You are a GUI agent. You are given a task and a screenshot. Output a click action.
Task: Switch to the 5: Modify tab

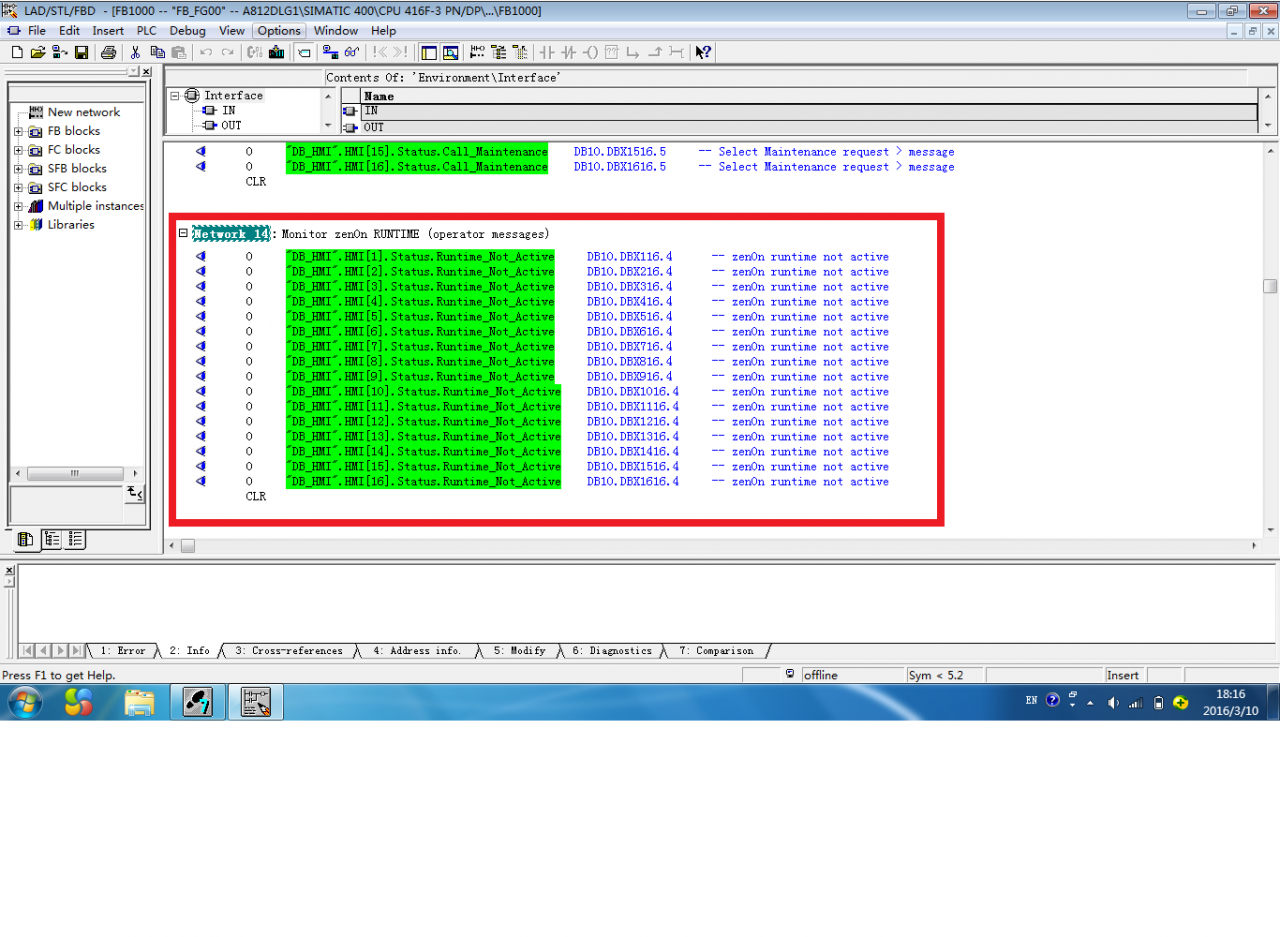[x=519, y=651]
